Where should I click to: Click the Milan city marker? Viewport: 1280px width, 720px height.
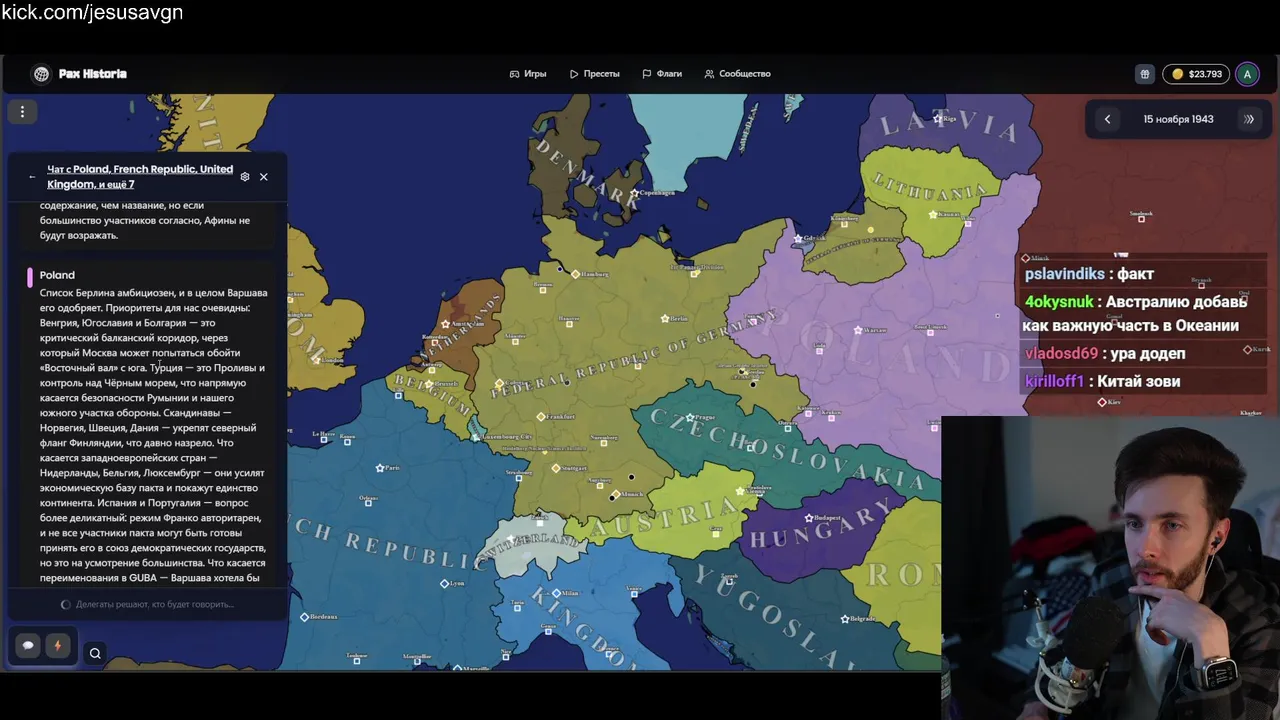(557, 593)
